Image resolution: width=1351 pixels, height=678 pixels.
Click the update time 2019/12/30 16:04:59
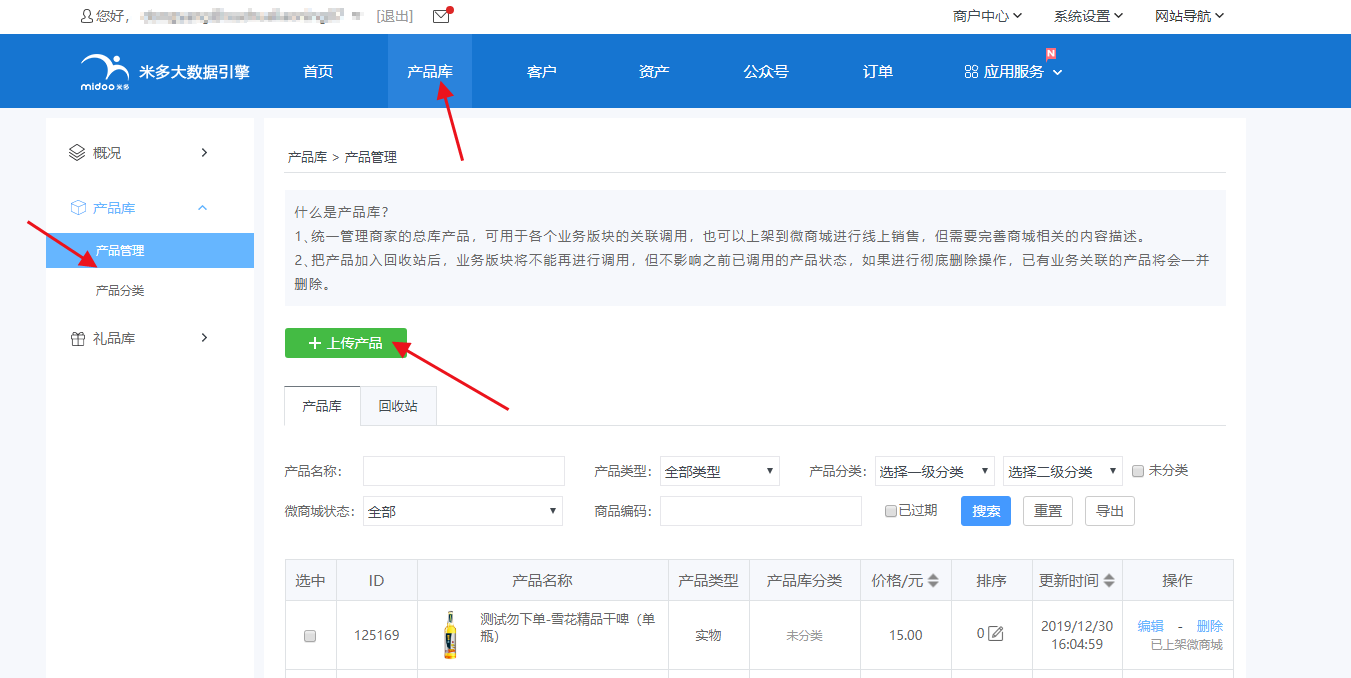(1077, 635)
